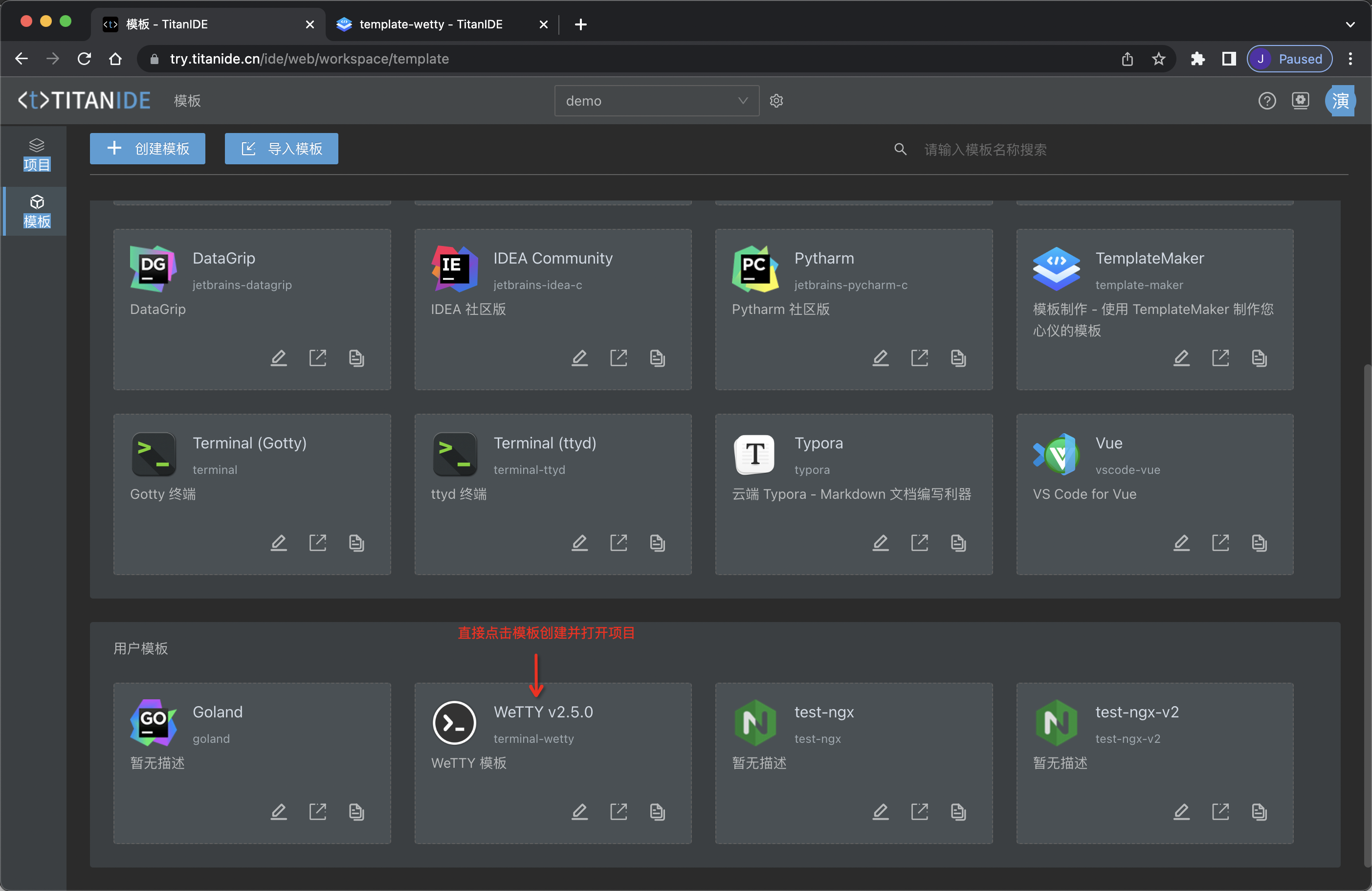Expand the demo workspace dropdown
Viewport: 1372px width, 891px height.
656,101
